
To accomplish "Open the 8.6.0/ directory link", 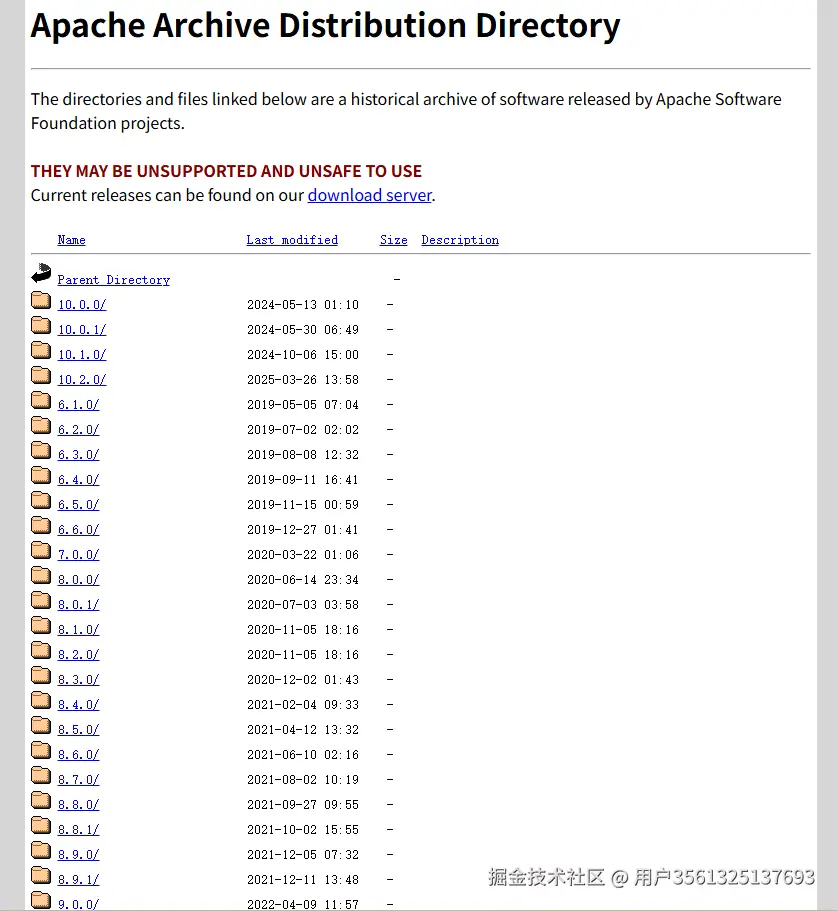I will click(78, 754).
